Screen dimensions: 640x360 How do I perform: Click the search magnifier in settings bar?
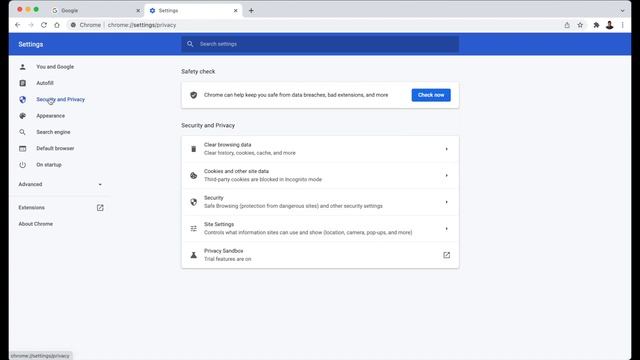coord(190,44)
